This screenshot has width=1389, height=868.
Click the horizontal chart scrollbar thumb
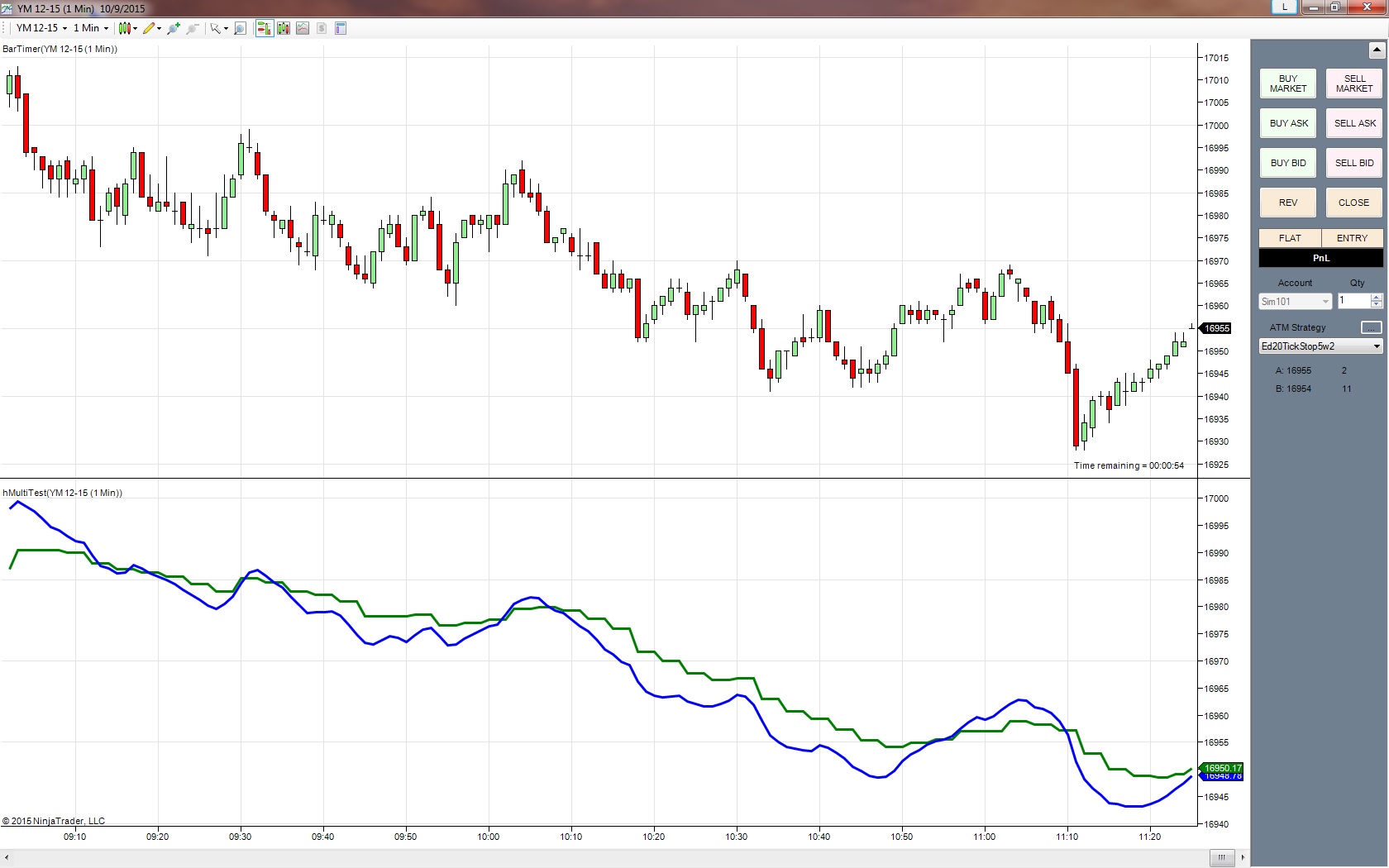(x=1221, y=857)
